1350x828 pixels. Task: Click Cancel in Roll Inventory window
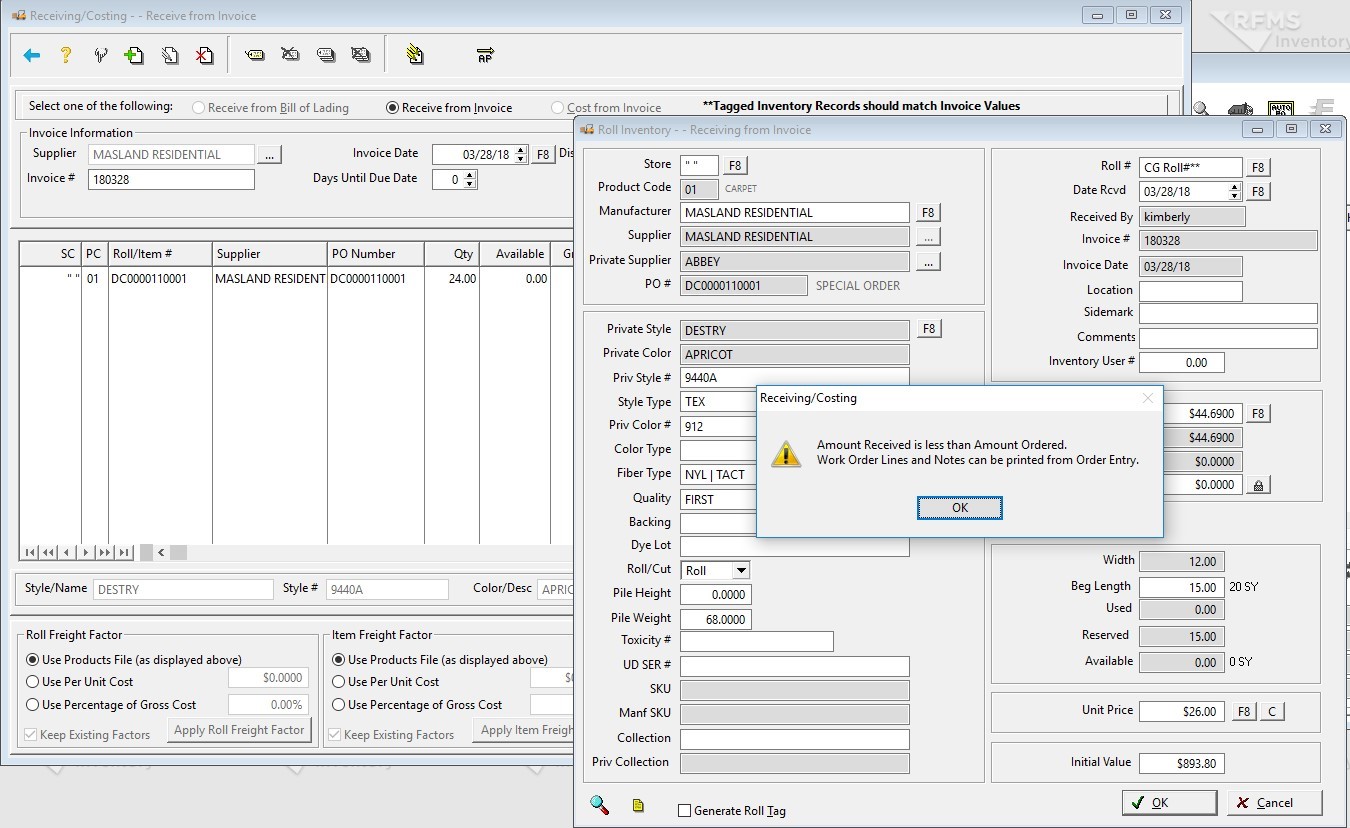click(1274, 802)
